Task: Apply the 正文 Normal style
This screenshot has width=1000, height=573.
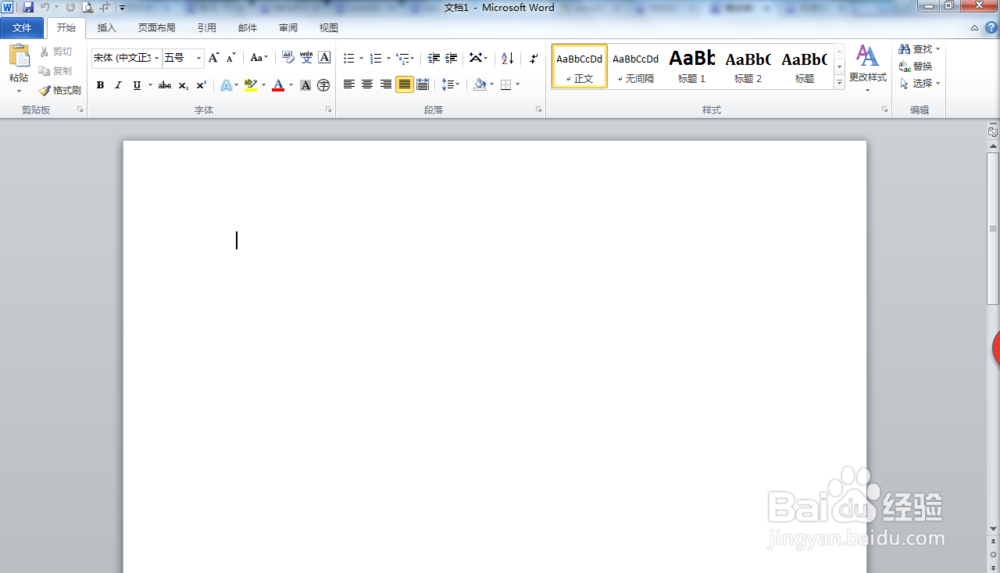Action: click(579, 66)
